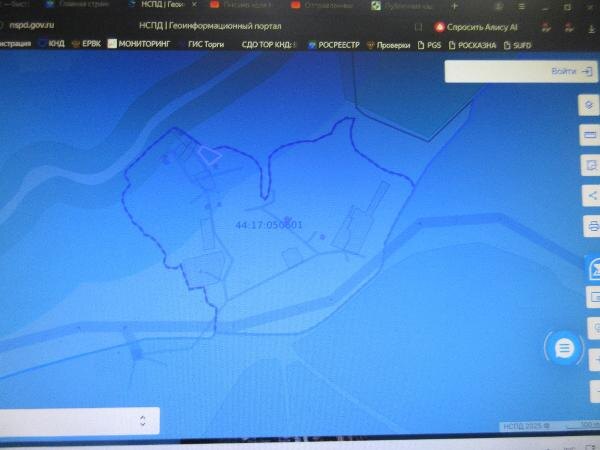Viewport: 600px width, 450px height.
Task: Open the КНД bookmark
Action: (x=52, y=44)
